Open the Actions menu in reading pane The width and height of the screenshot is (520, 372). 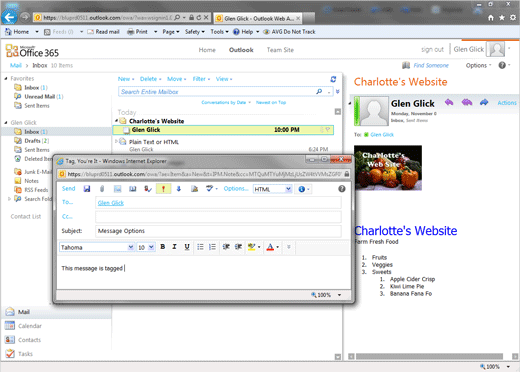507,103
